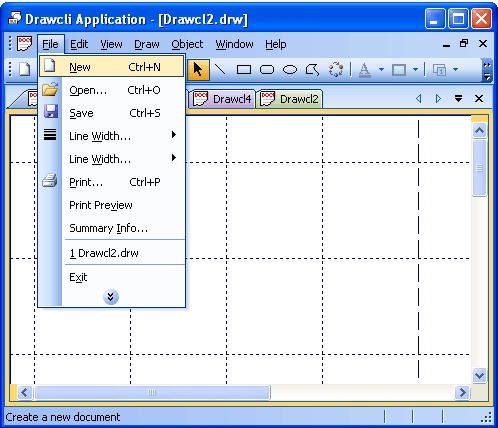Click the vertical scrollbar down arrow
498x428 pixels.
pos(479,376)
